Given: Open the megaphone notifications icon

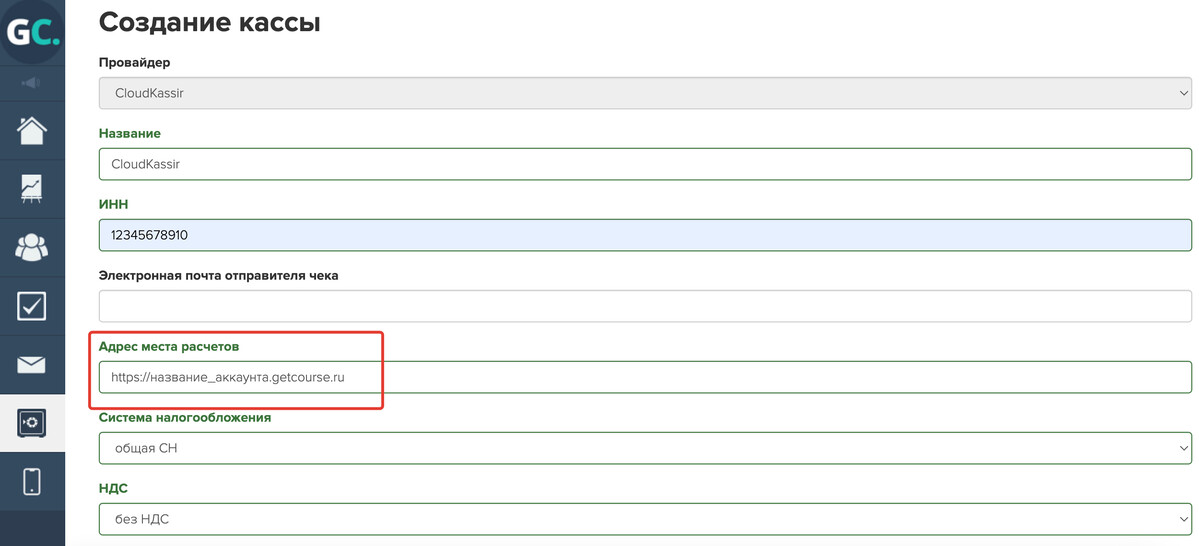Looking at the screenshot, I should pos(31,83).
